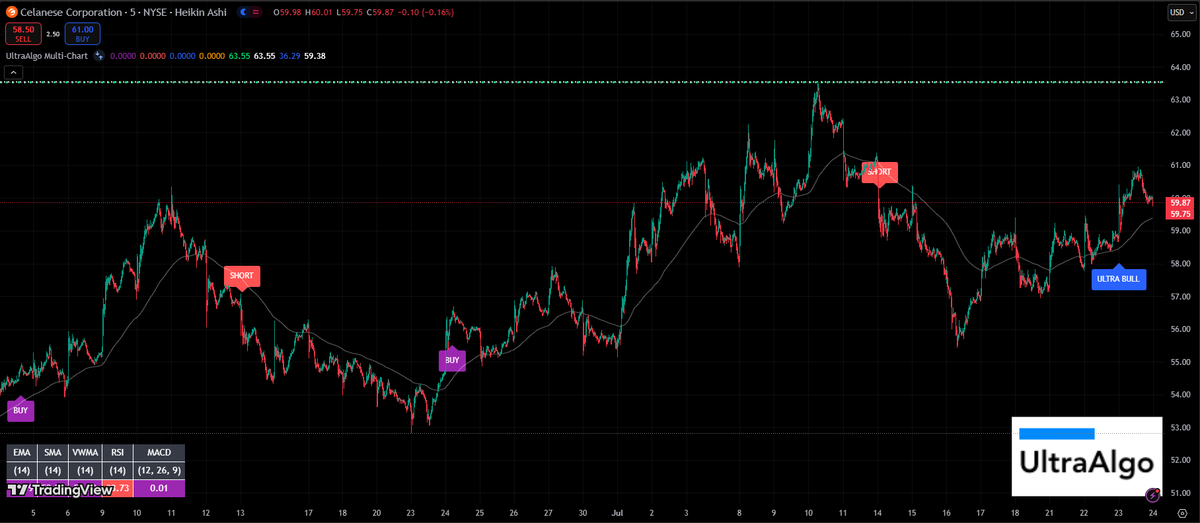Click the red 58.50 SELL button
1200x523 pixels.
tap(21, 34)
